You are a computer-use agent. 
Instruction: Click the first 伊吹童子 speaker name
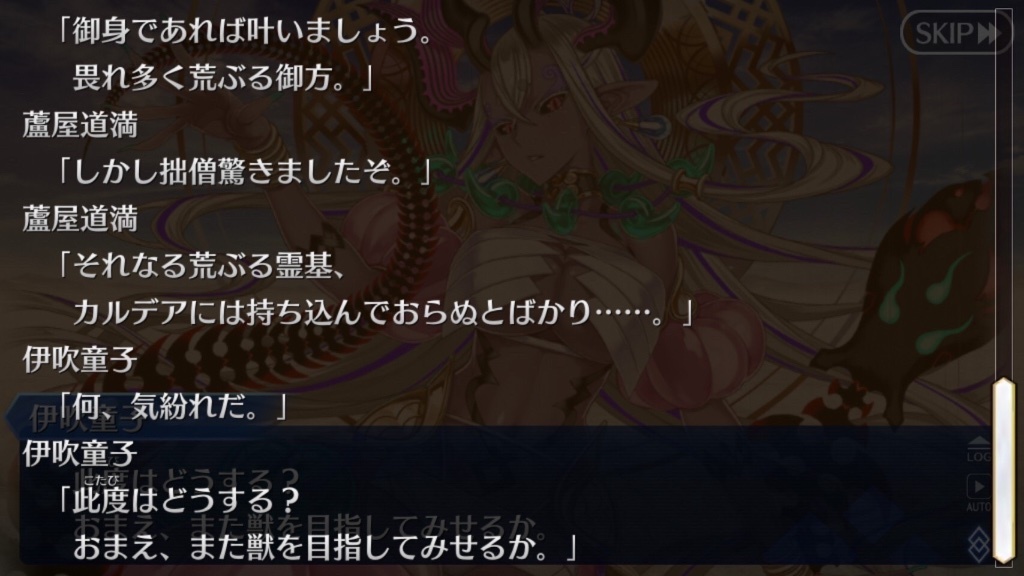coord(80,360)
